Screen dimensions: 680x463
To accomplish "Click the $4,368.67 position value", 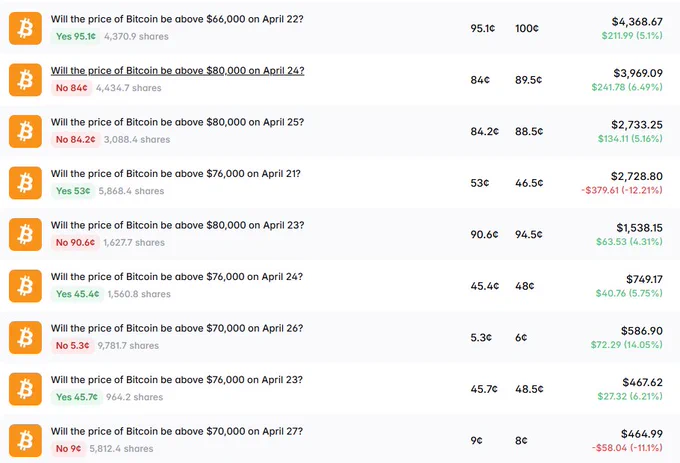I will (x=637, y=22).
